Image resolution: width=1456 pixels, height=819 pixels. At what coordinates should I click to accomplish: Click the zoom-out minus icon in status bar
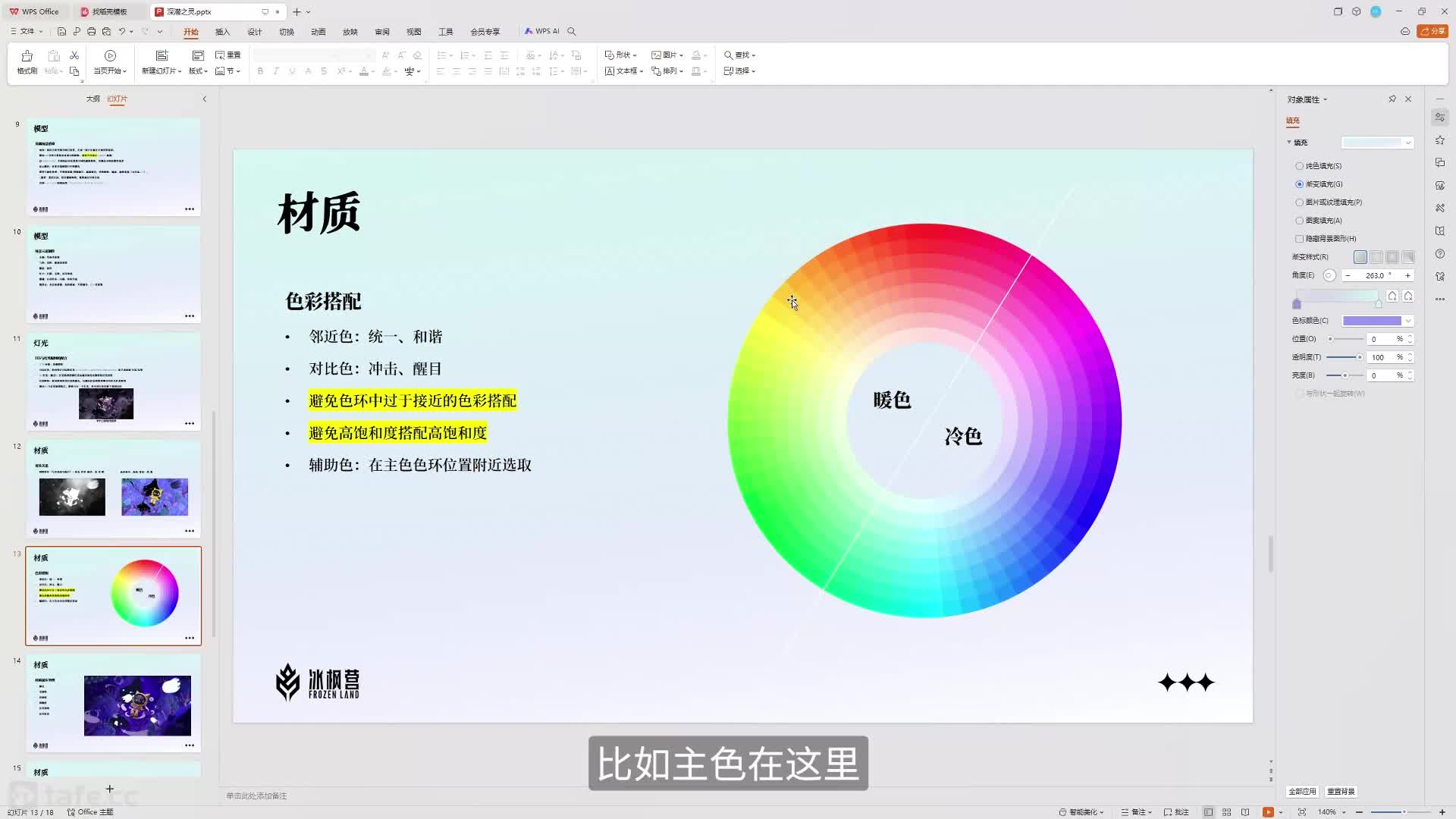(1360, 812)
